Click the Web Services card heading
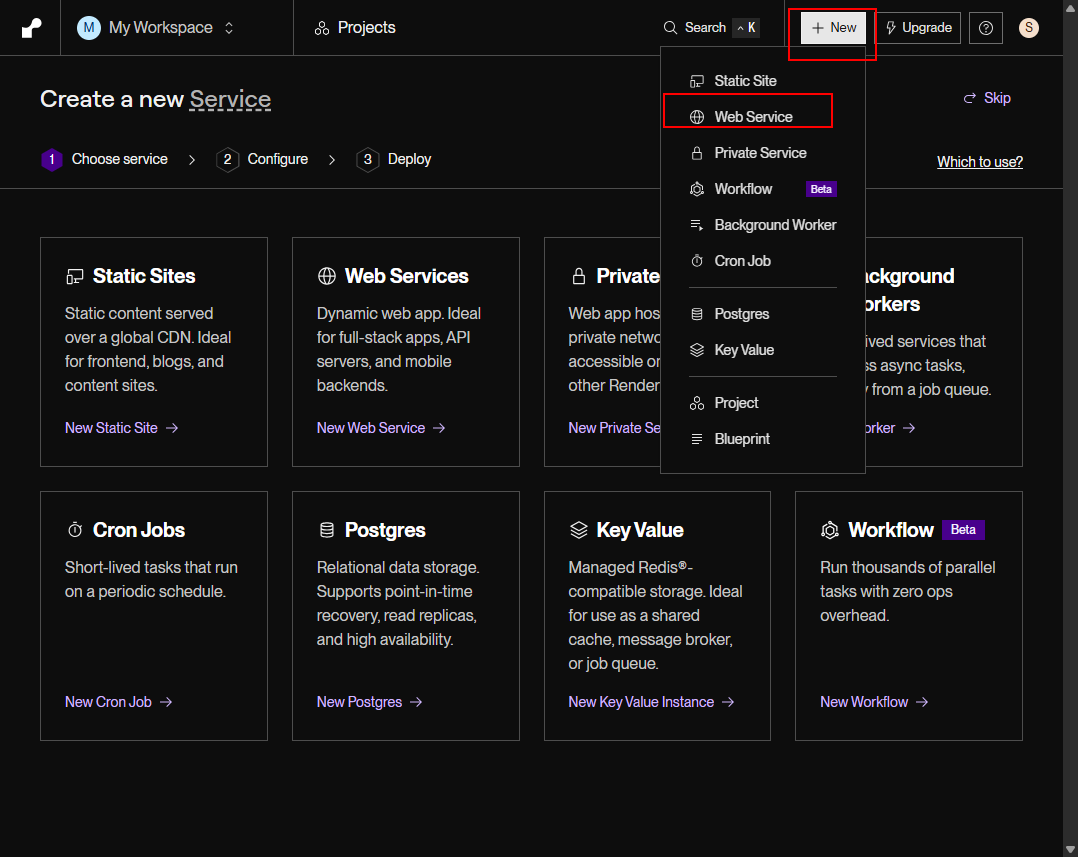1078x857 pixels. coord(406,276)
